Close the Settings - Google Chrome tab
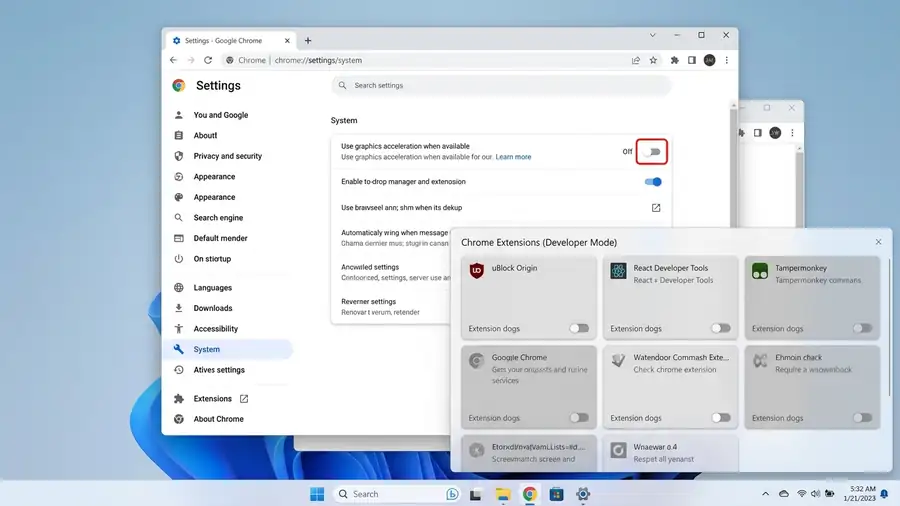Screen dimensions: 900x506 [x=287, y=41]
